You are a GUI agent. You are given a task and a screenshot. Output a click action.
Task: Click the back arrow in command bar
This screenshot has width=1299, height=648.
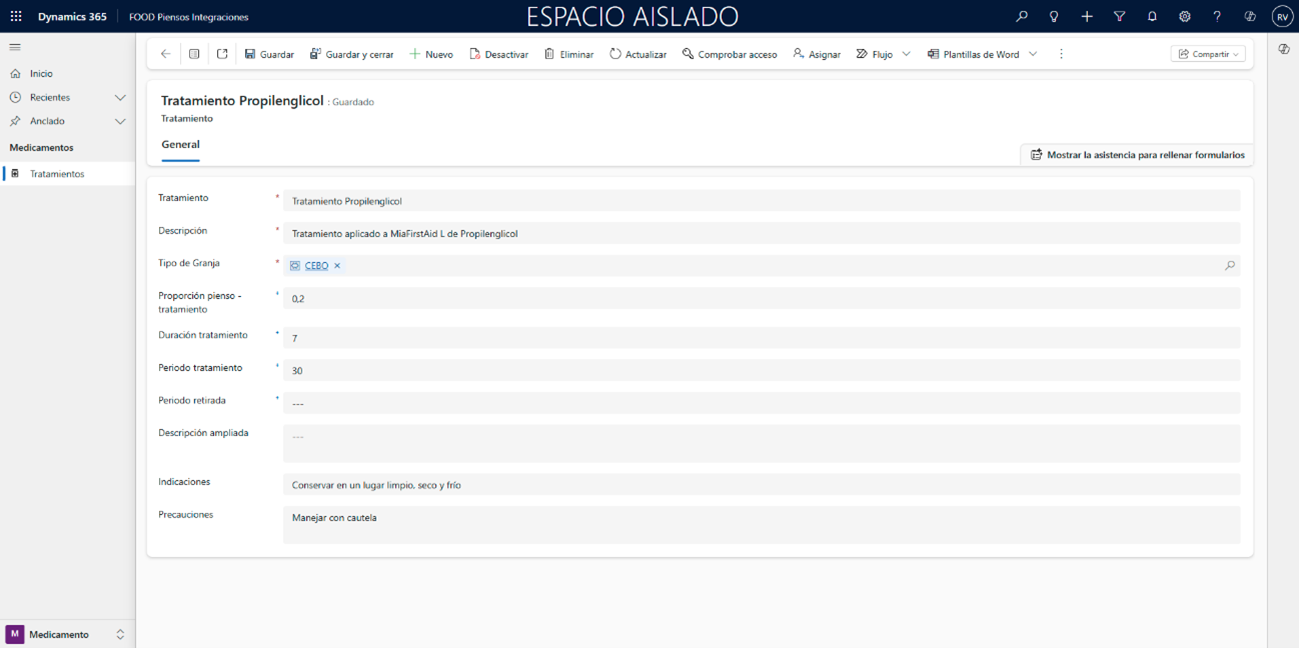coord(166,54)
